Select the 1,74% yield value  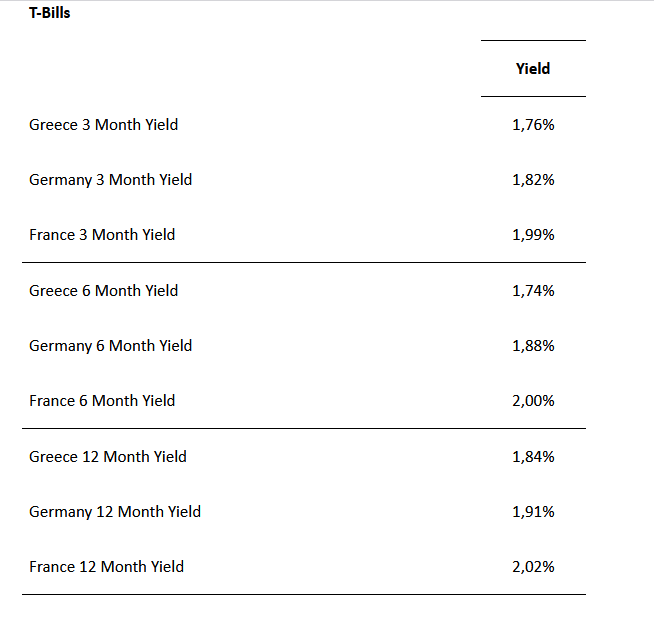533,291
